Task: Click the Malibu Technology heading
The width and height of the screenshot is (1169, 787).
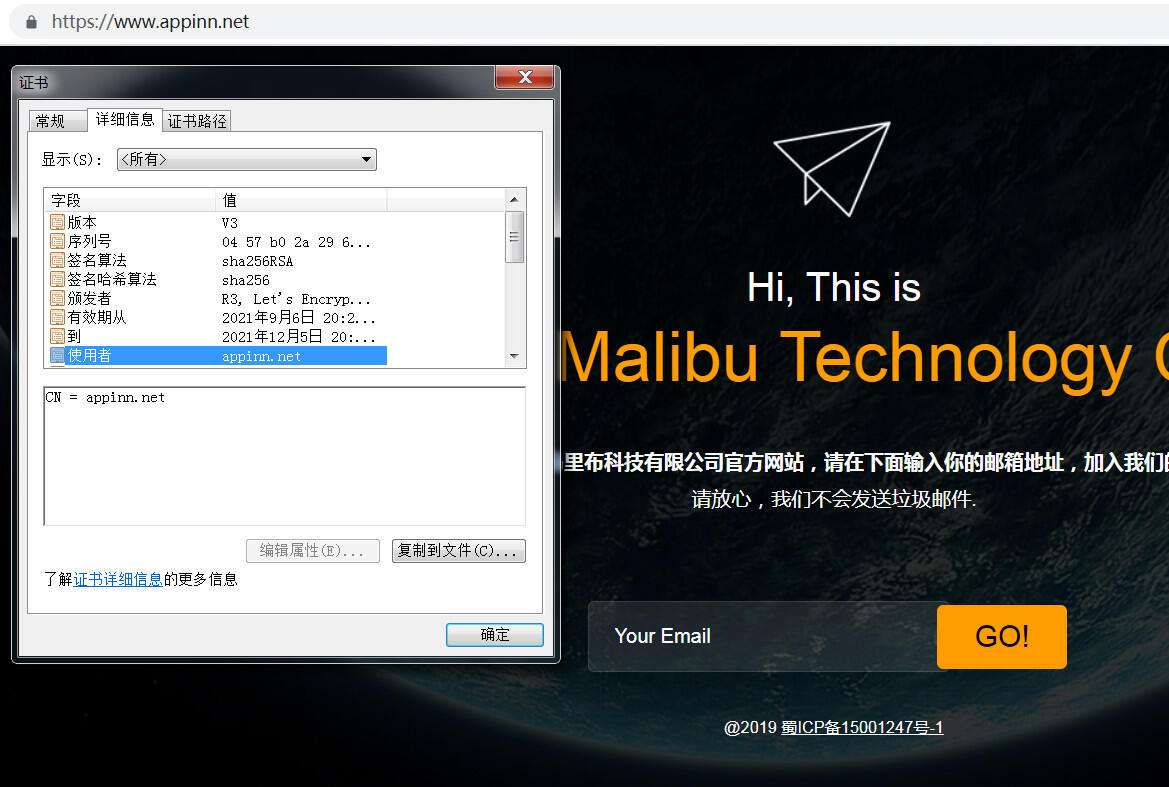Action: [864, 359]
